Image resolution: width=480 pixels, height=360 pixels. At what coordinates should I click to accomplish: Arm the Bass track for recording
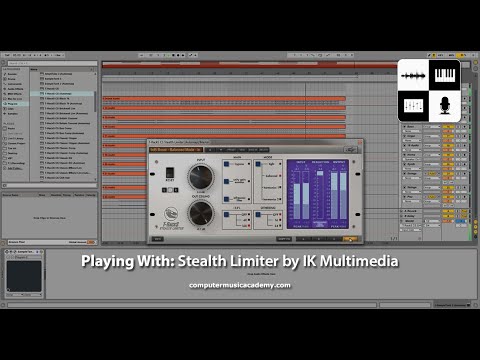(x=465, y=127)
